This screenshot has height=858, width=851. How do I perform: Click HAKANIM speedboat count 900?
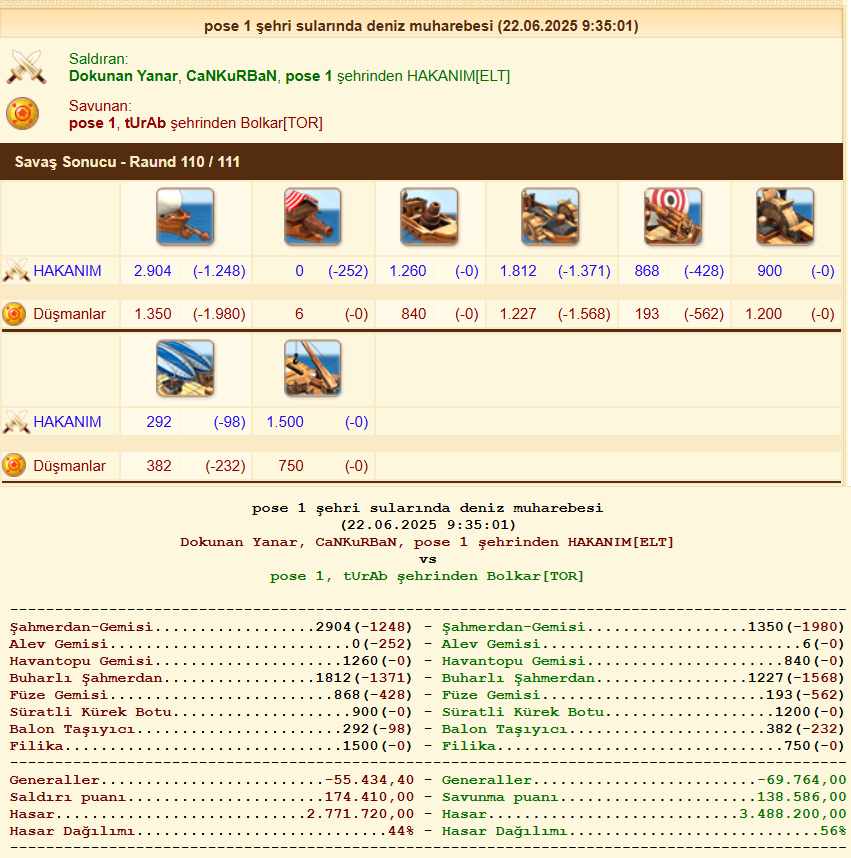pos(769,271)
